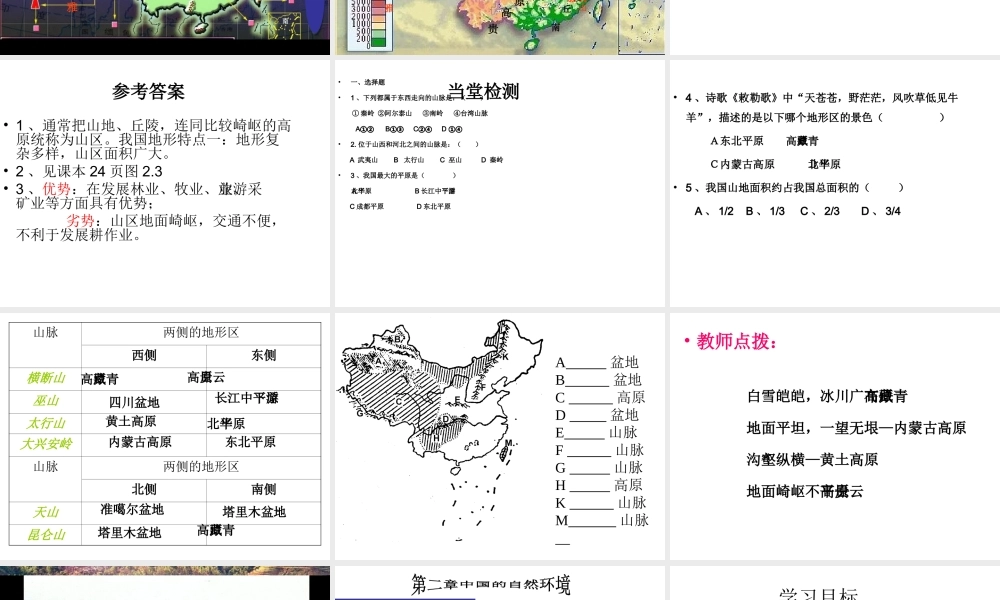Click the 东侧 column header
The image size is (1000, 600).
[x=263, y=355]
